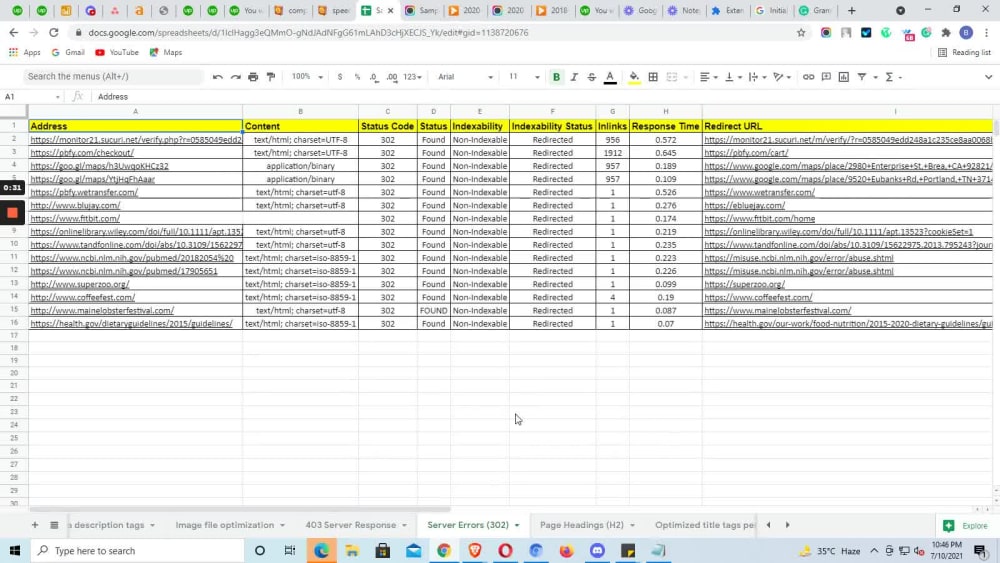The image size is (1000, 563).
Task: Open the superzoo.org redirect URL link
Action: pyautogui.click(x=744, y=284)
